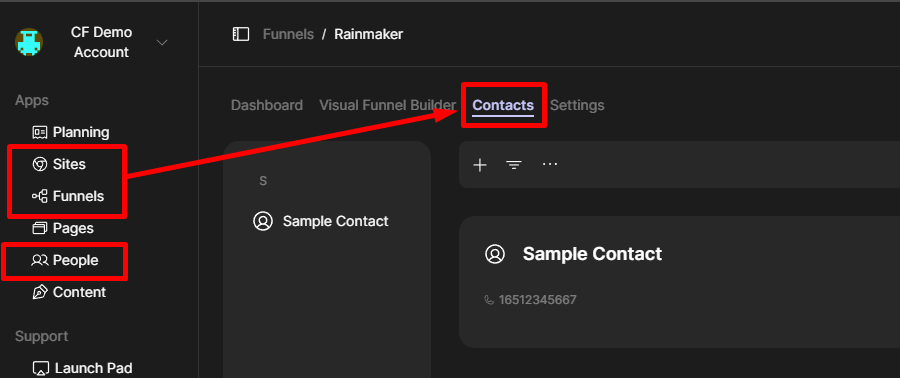The image size is (900, 378).
Task: Open the Visual Funnel Builder tab
Action: coord(387,106)
